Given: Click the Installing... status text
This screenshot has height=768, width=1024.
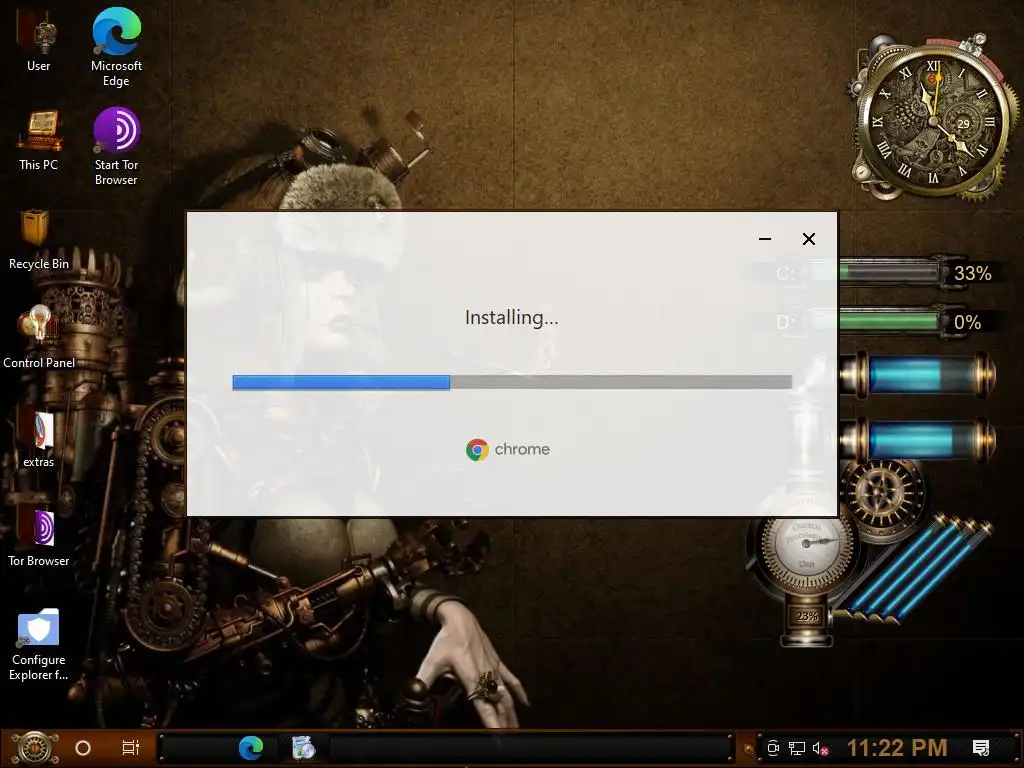Looking at the screenshot, I should pyautogui.click(x=511, y=318).
